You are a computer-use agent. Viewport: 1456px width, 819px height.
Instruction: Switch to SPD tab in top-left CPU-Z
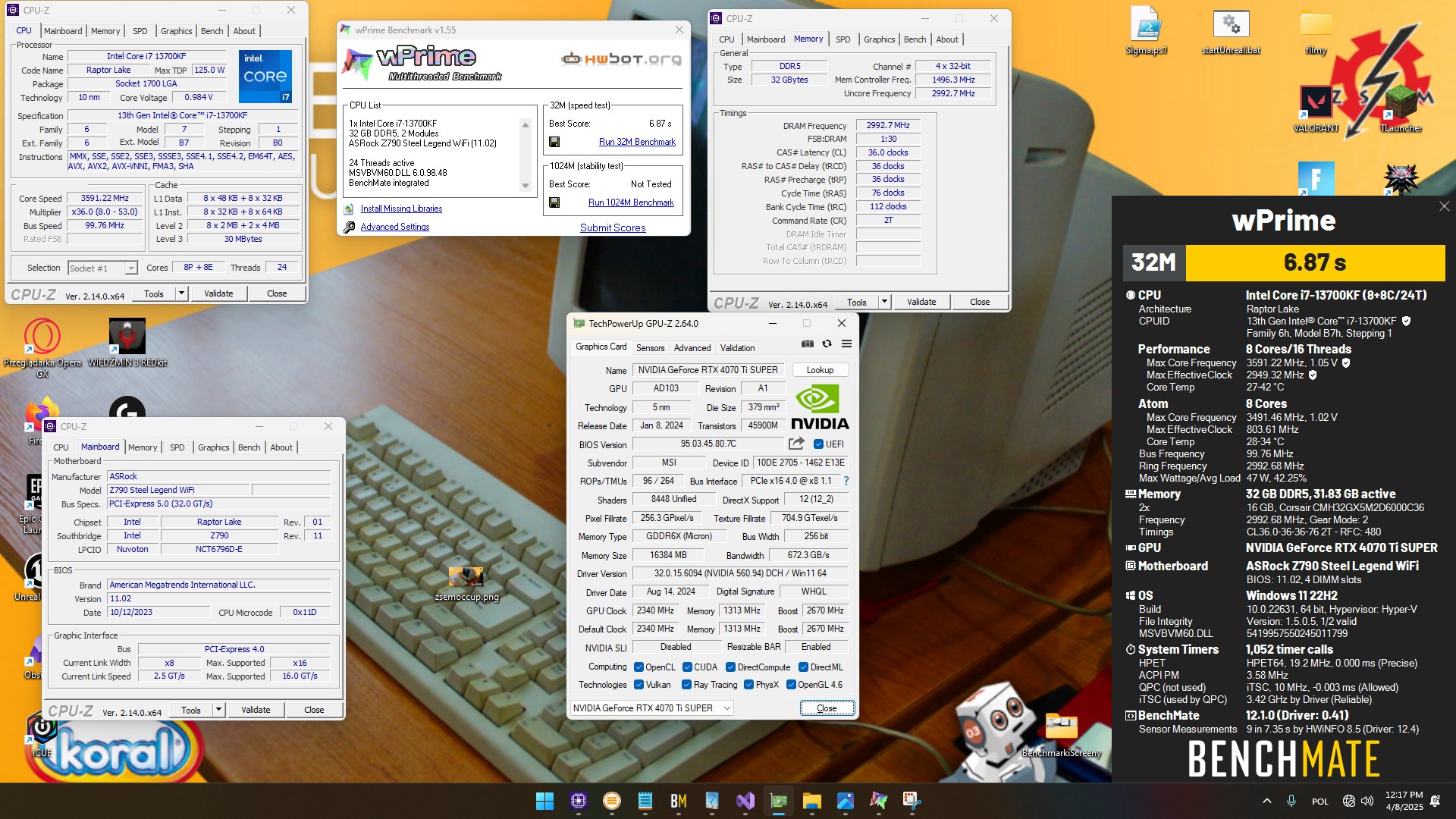(140, 31)
